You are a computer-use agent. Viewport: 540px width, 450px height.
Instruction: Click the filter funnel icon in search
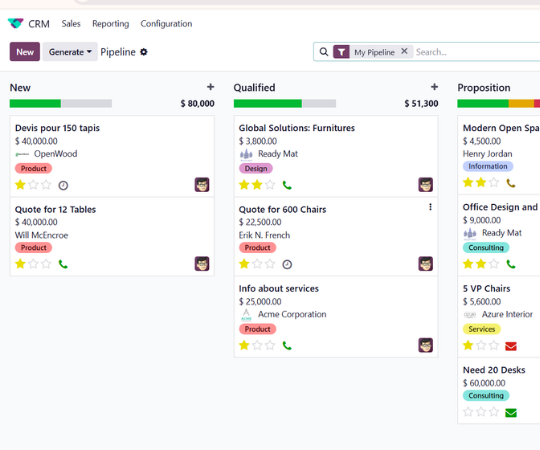pyautogui.click(x=341, y=52)
